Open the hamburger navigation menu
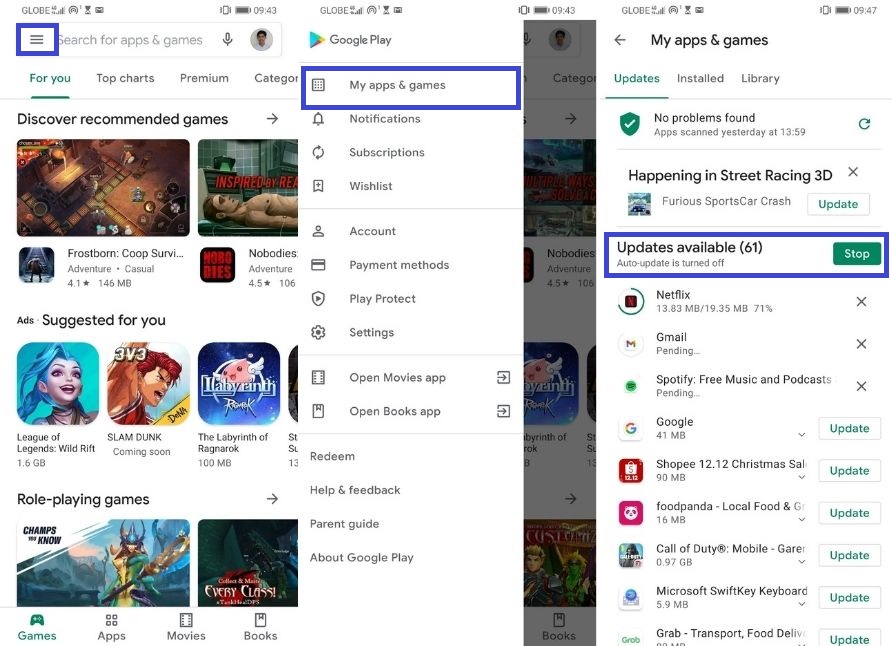 [x=37, y=40]
